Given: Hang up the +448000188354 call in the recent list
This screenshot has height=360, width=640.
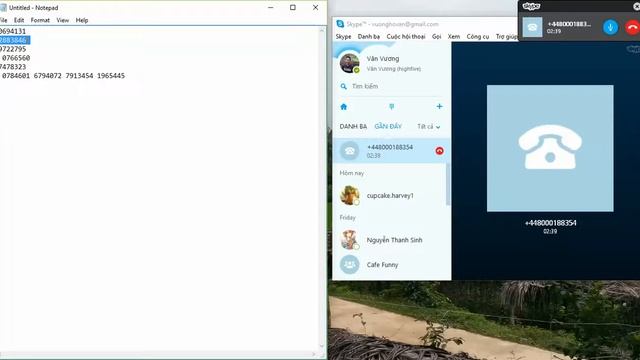Looking at the screenshot, I should 439,151.
